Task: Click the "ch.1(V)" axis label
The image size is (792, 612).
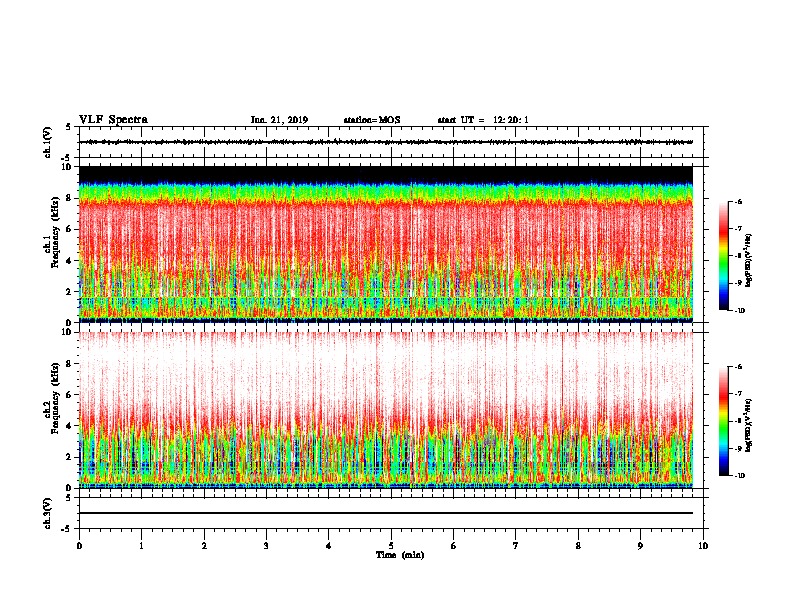Action: click(x=47, y=142)
